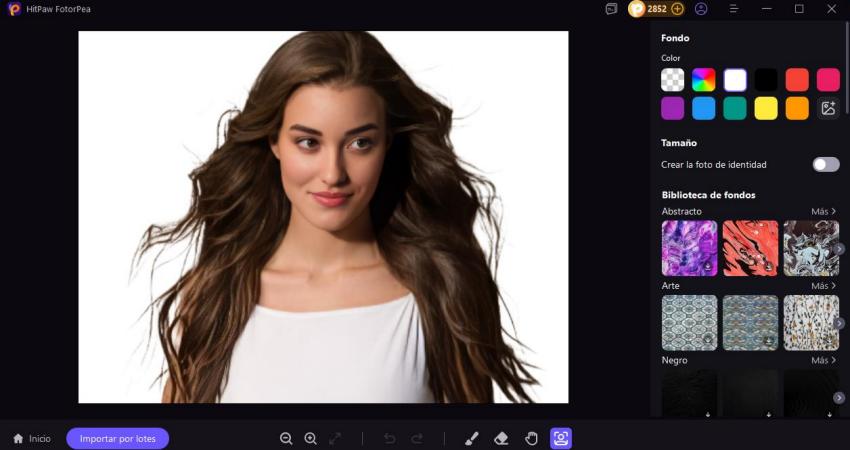850x450 pixels.
Task: Select the eraser tool
Action: tap(502, 438)
